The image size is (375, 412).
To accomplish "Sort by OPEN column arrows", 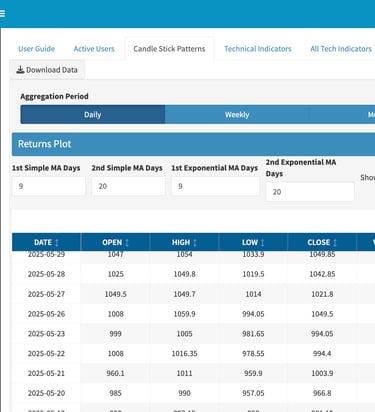I will [x=127, y=243].
